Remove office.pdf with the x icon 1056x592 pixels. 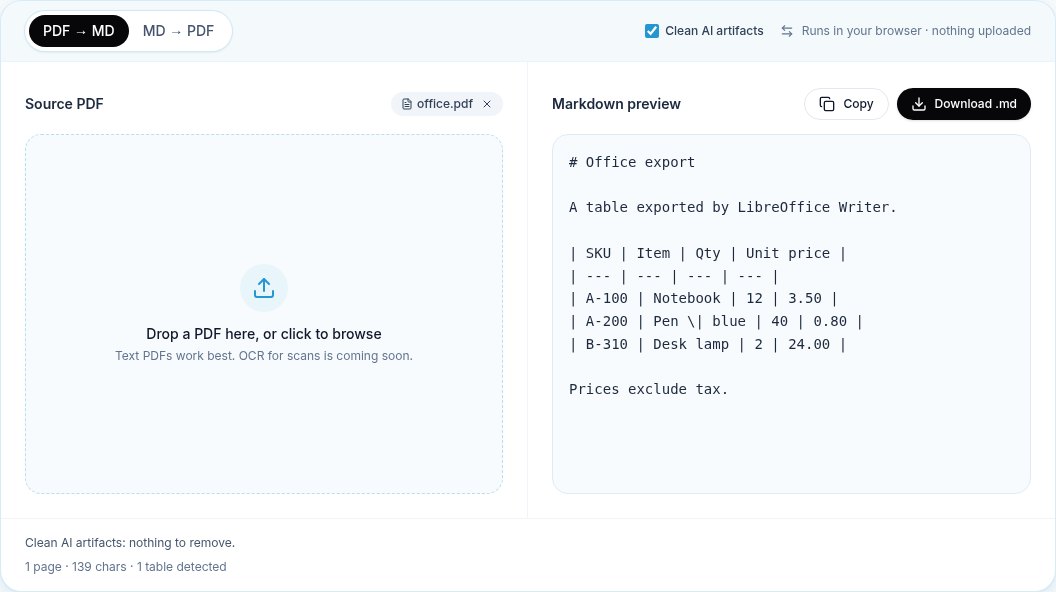pos(487,104)
